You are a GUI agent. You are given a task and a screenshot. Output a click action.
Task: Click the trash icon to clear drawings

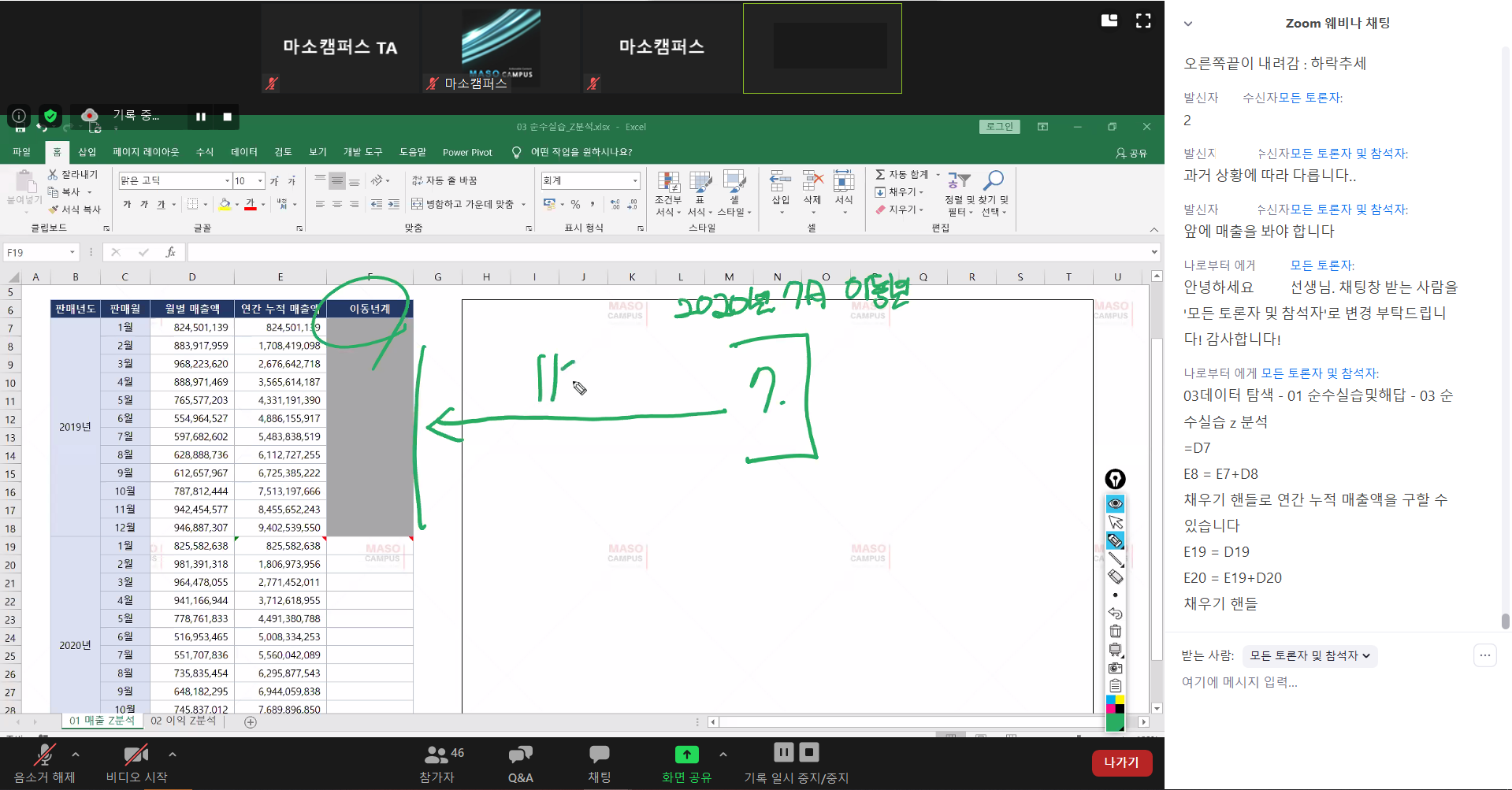1115,631
